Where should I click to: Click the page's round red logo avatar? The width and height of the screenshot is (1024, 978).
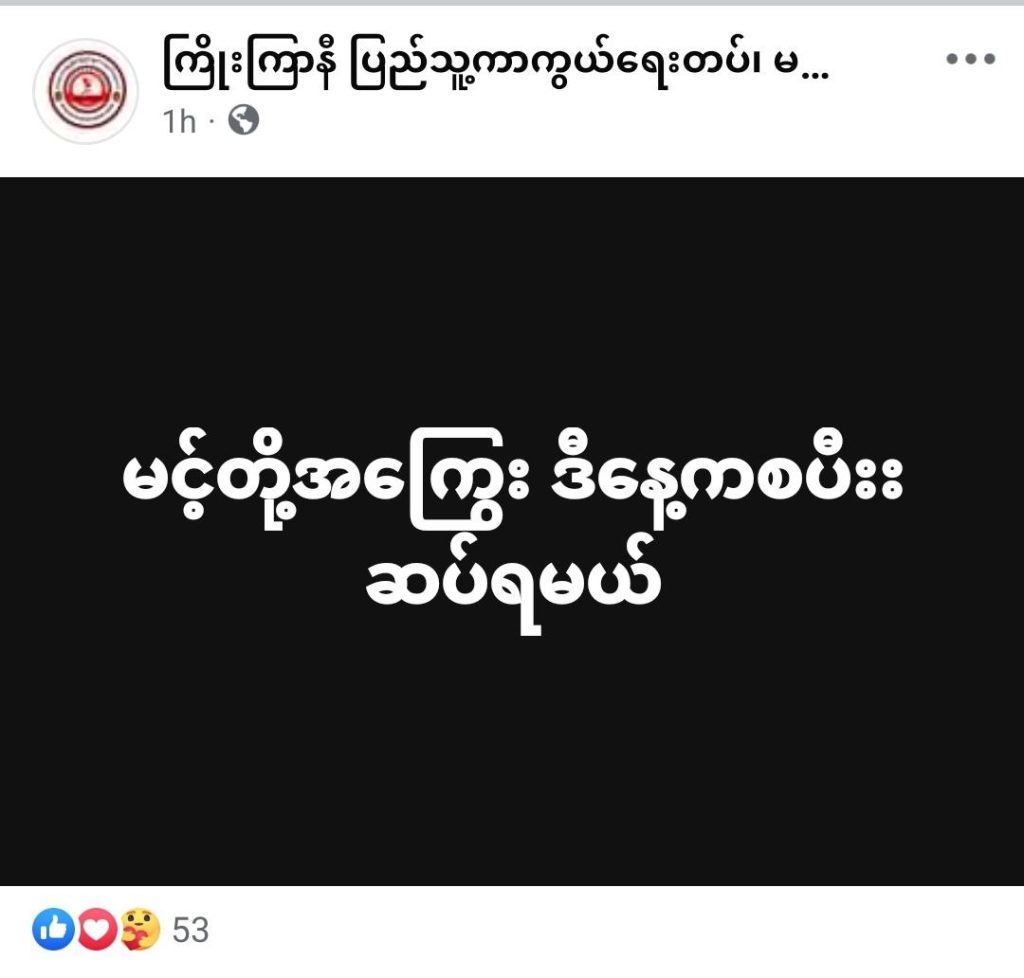tap(86, 91)
